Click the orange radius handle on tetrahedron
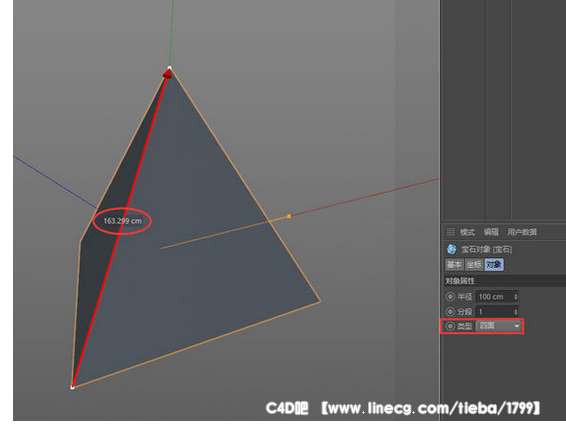 289,216
